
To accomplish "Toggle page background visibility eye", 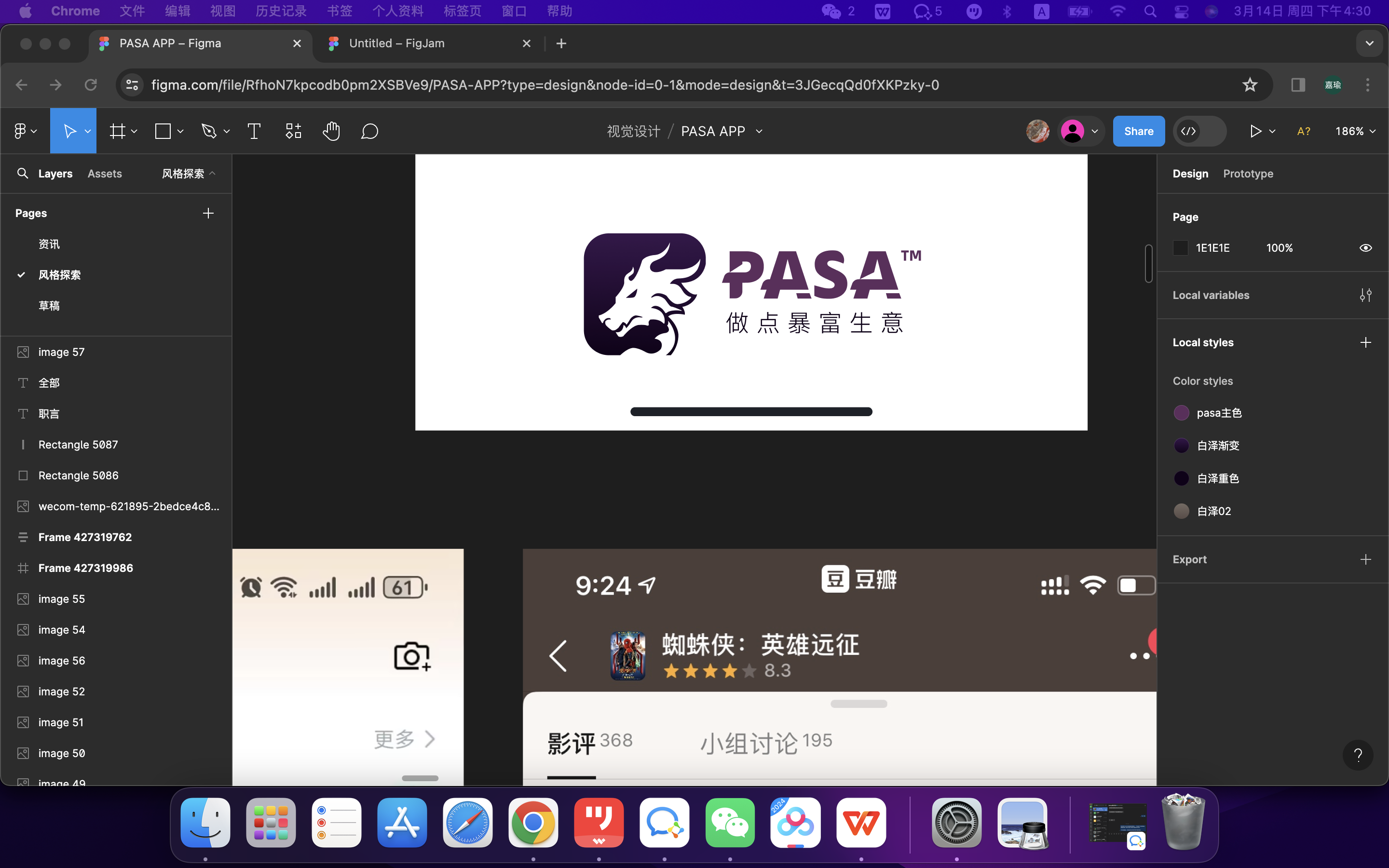I will click(1365, 248).
